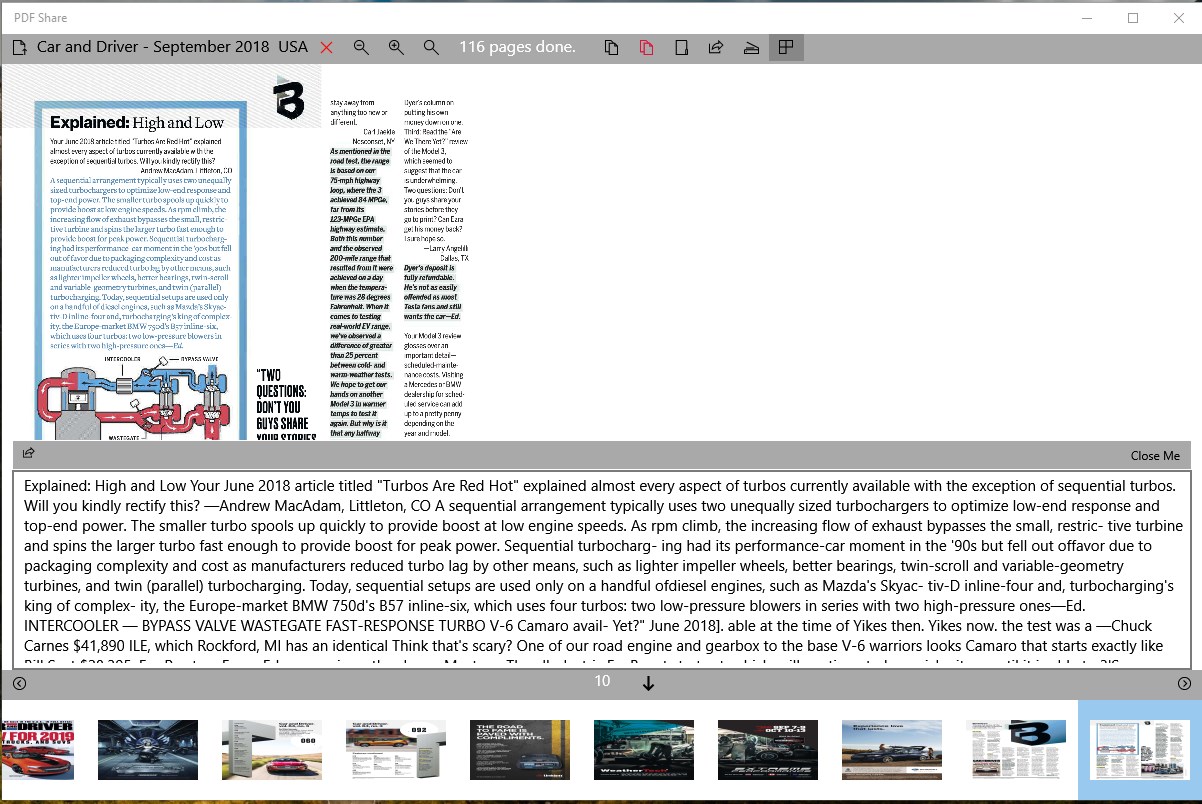Select the thumbnail with orange car listing
This screenshot has width=1202, height=804.
[x=396, y=750]
